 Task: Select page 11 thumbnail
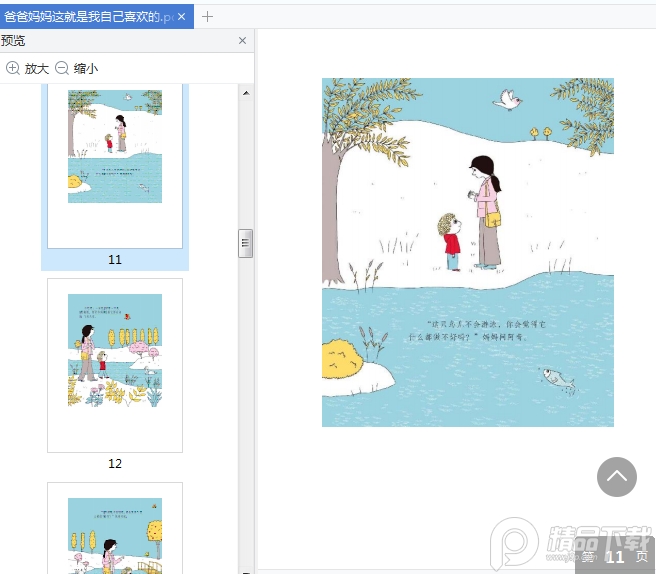tap(115, 166)
